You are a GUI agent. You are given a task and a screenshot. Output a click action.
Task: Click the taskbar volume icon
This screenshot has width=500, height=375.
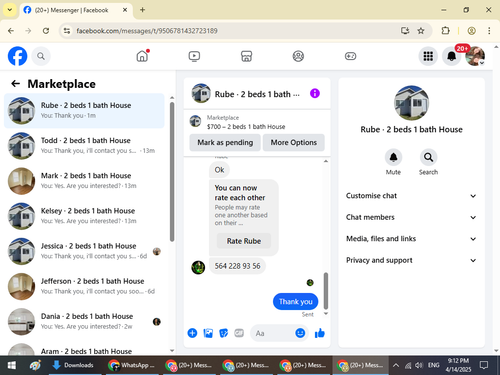419,365
